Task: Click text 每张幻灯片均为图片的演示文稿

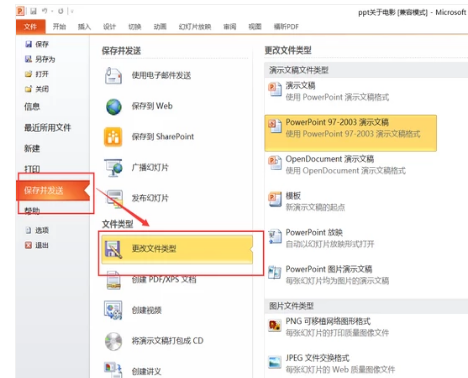Action: pos(337,281)
